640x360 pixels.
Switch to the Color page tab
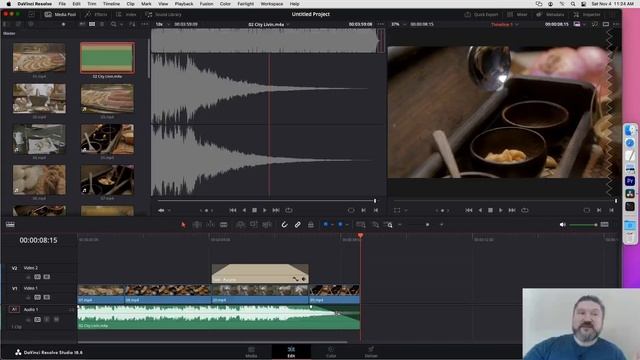click(x=331, y=352)
